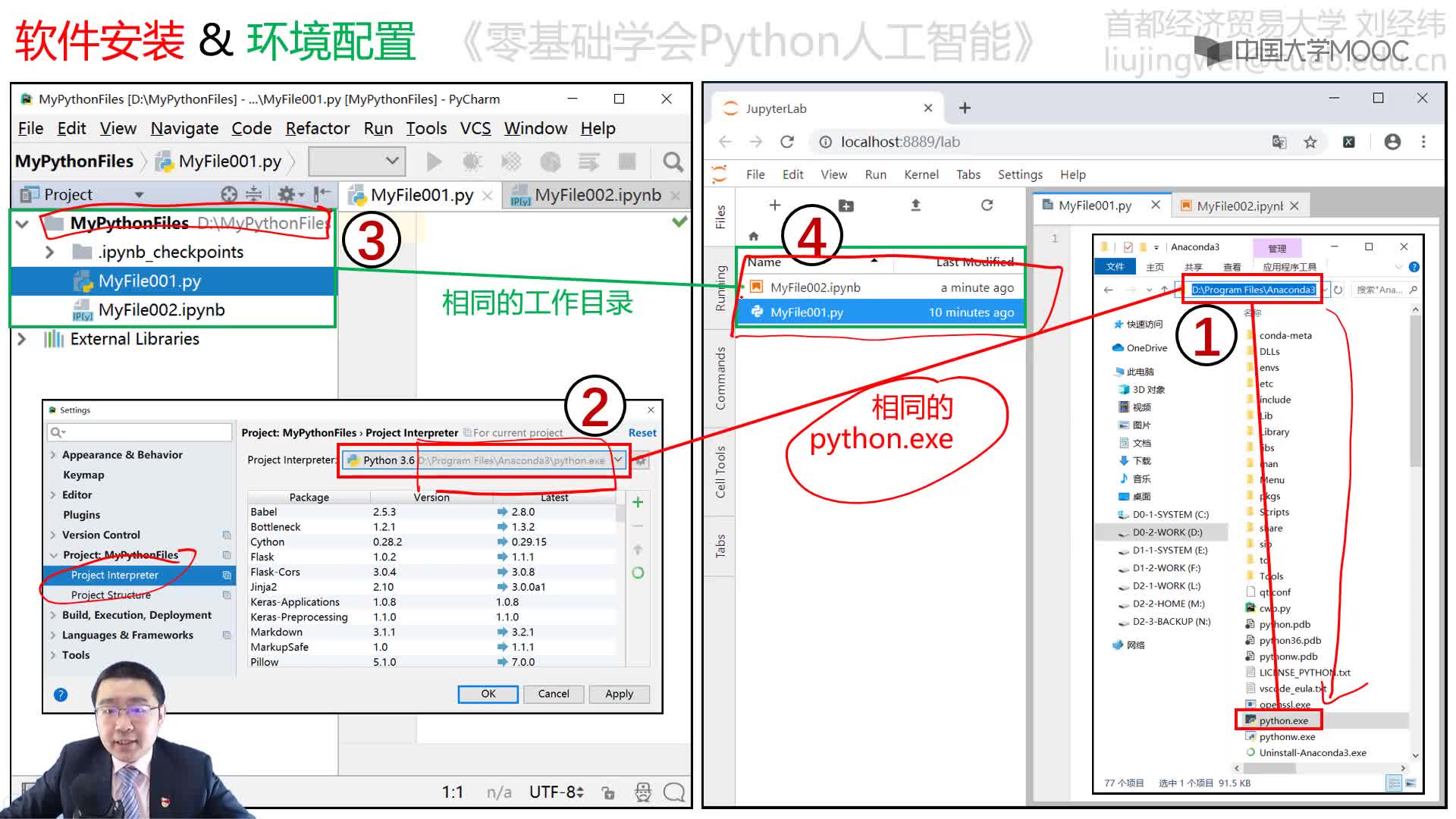
Task: Click the Stop square icon in PyCharm toolbar
Action: [x=627, y=162]
